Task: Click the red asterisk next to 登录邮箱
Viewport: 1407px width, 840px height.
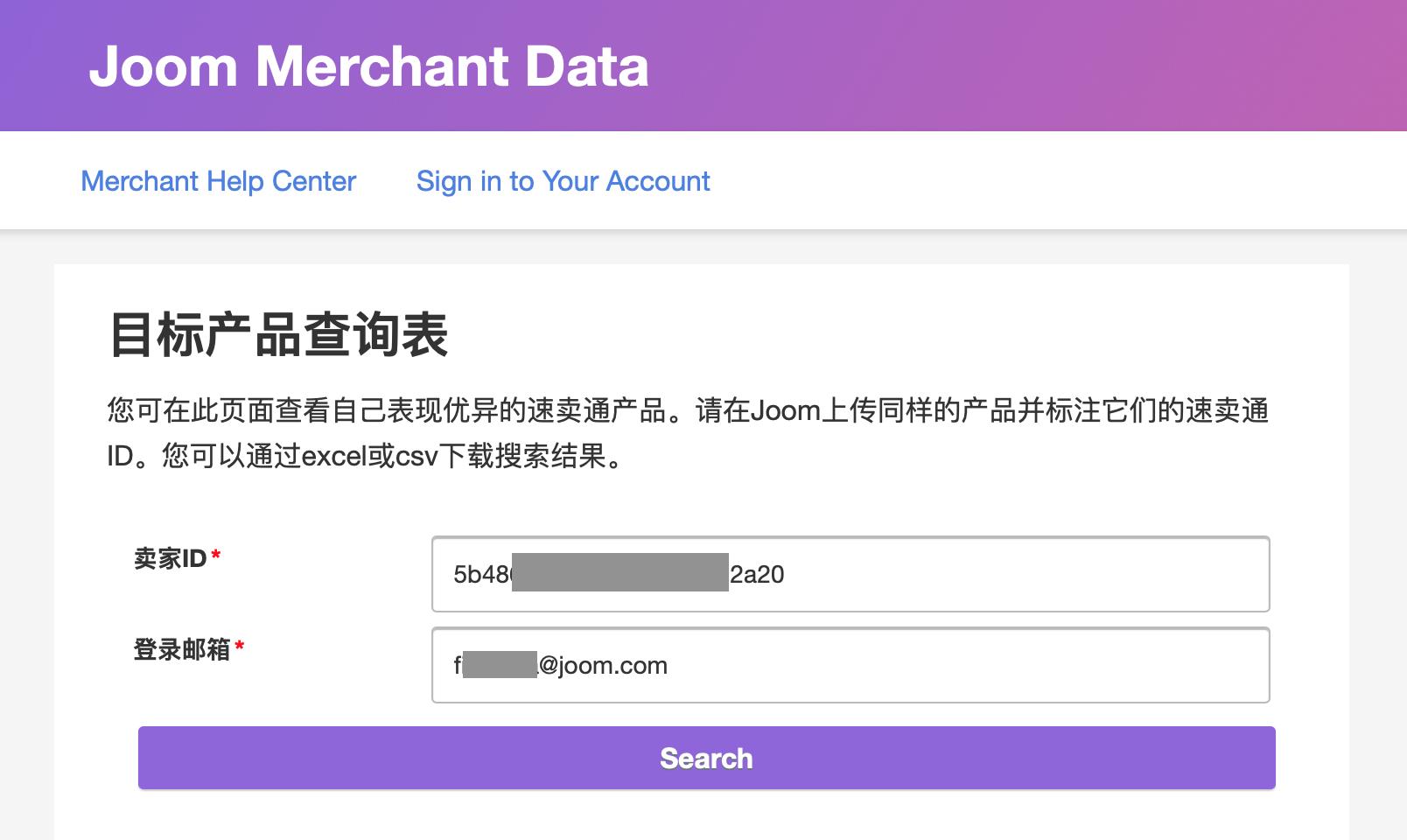Action: click(239, 647)
